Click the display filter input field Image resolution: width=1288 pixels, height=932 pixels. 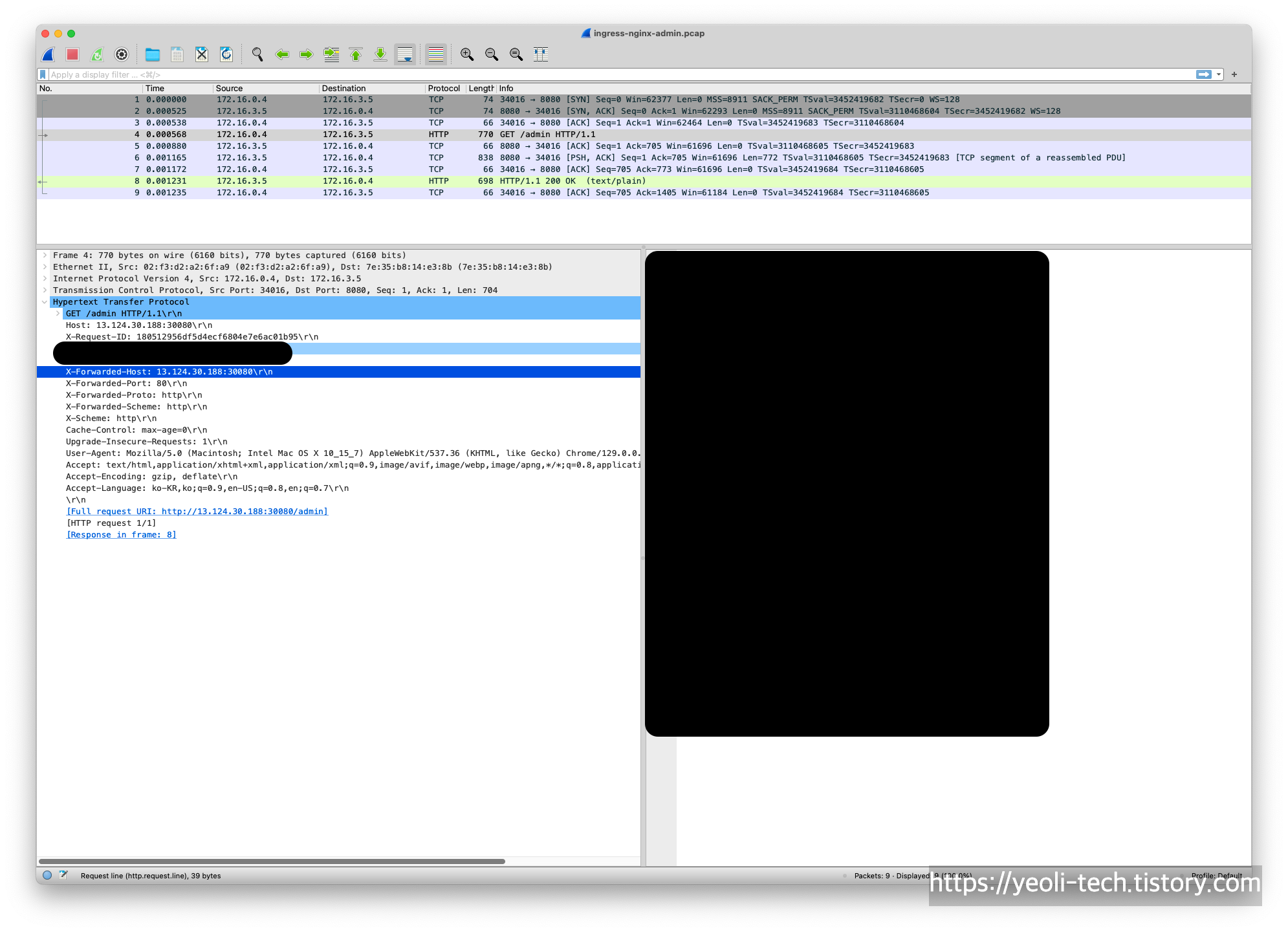582,74
